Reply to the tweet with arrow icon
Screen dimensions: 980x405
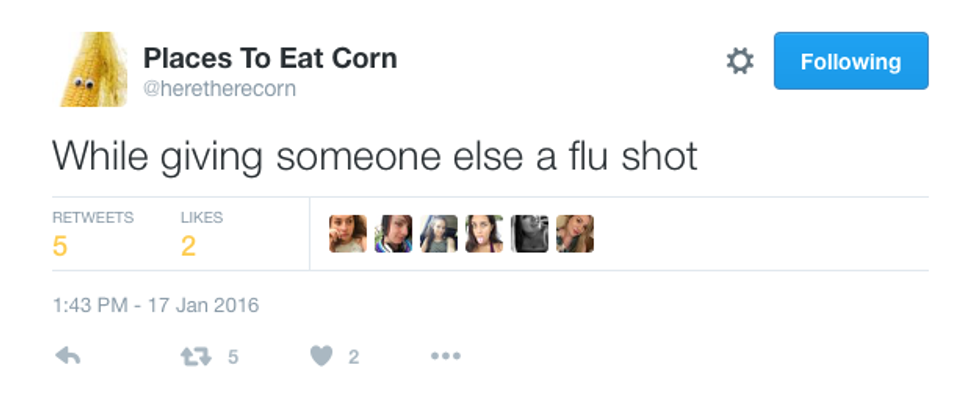tap(67, 356)
